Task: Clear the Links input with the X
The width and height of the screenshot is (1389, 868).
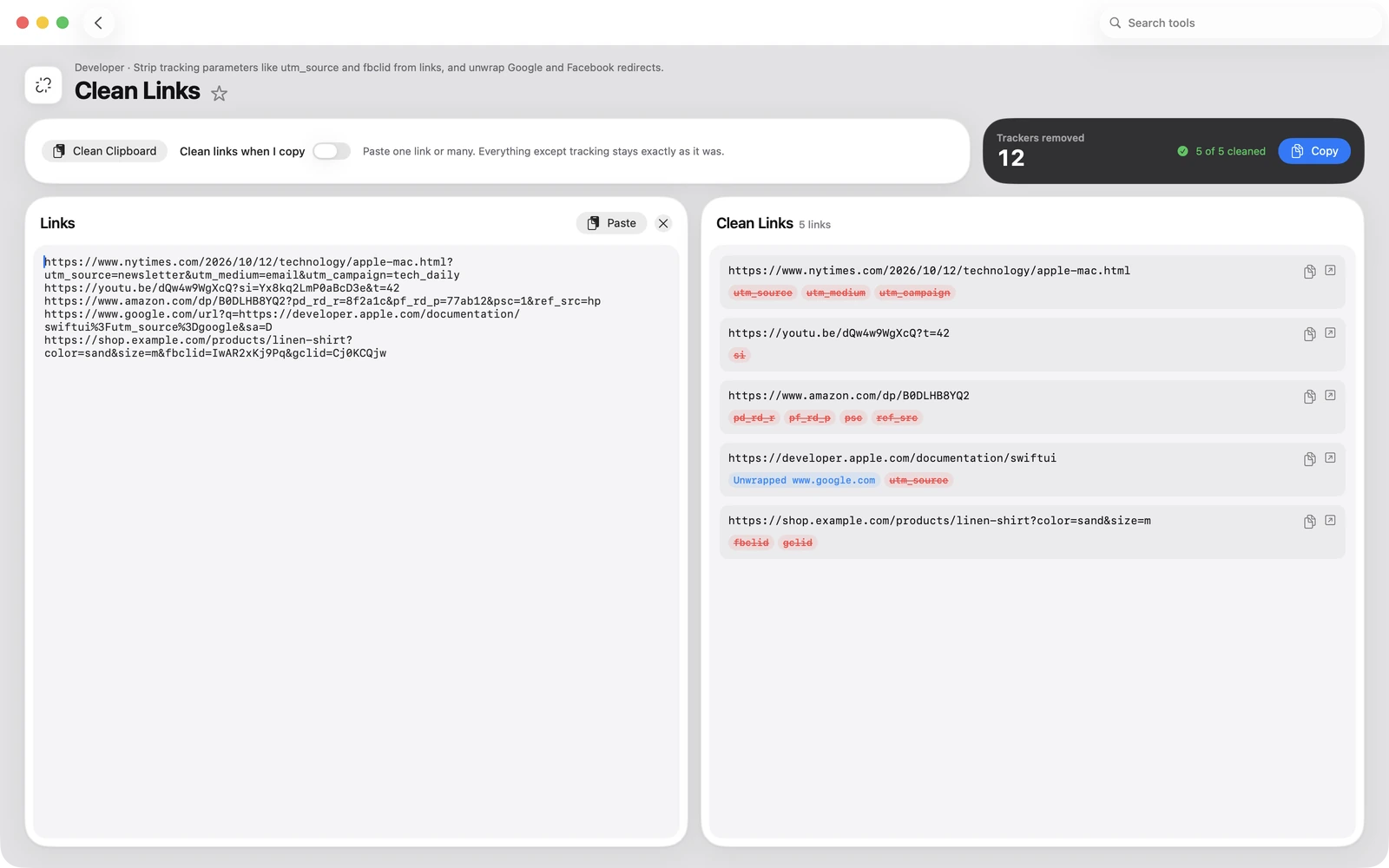Action: [663, 223]
